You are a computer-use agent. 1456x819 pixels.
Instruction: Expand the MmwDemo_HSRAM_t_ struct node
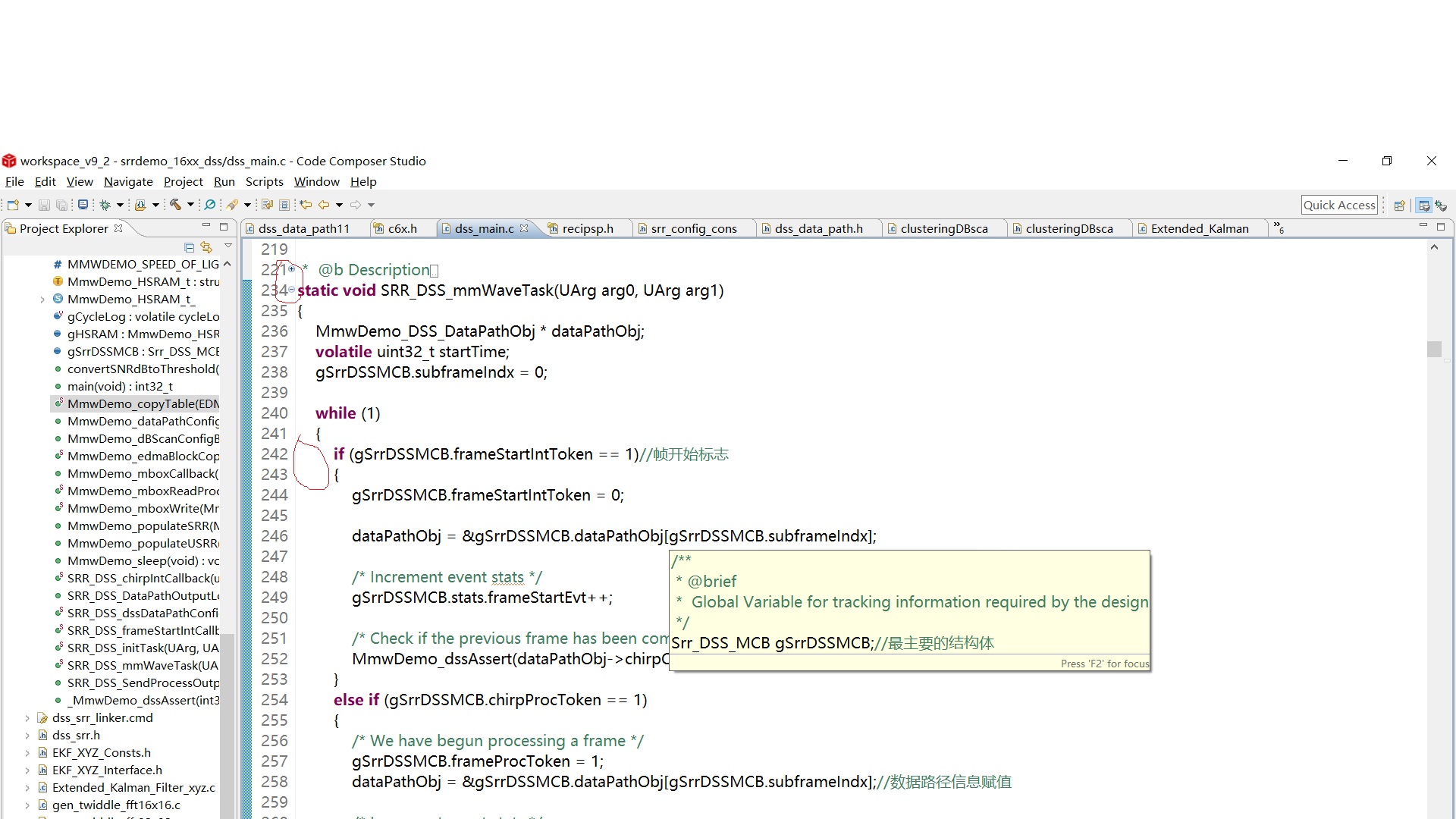[x=42, y=299]
